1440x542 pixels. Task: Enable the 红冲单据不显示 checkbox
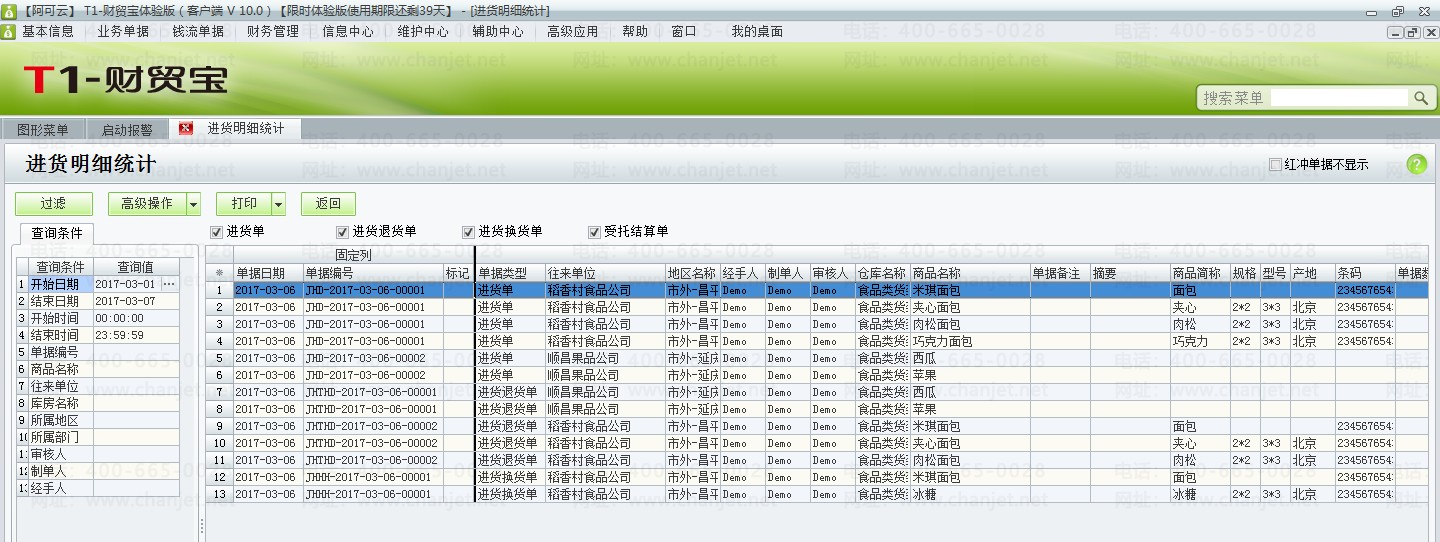(x=1275, y=165)
